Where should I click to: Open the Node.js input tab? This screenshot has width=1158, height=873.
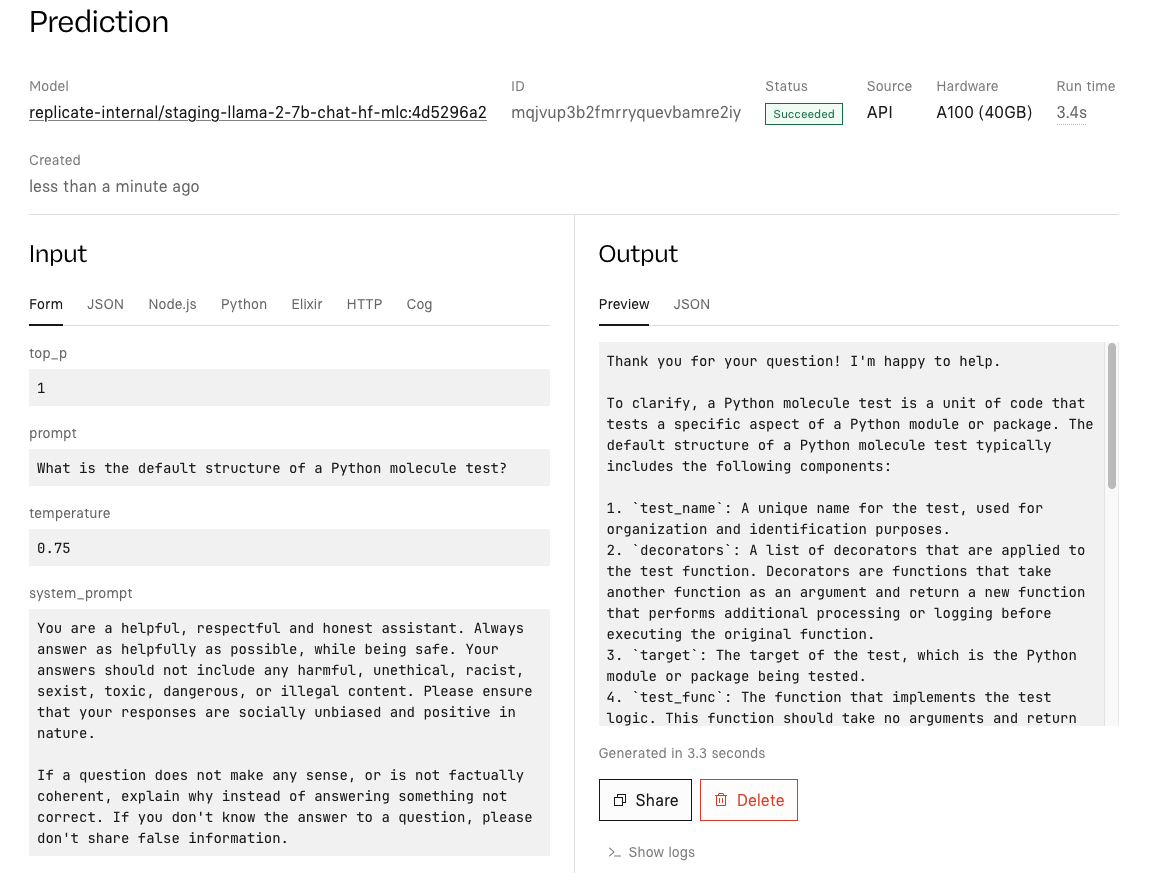(x=172, y=304)
